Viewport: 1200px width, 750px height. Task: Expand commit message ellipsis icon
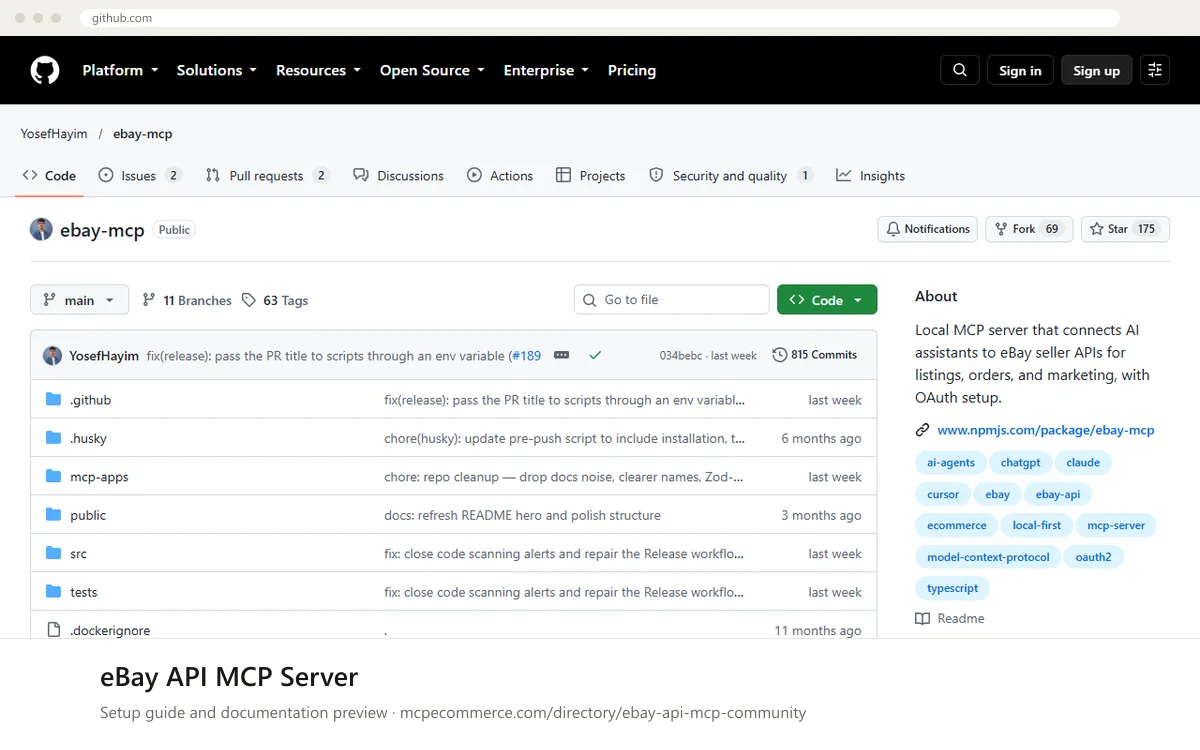(x=561, y=355)
